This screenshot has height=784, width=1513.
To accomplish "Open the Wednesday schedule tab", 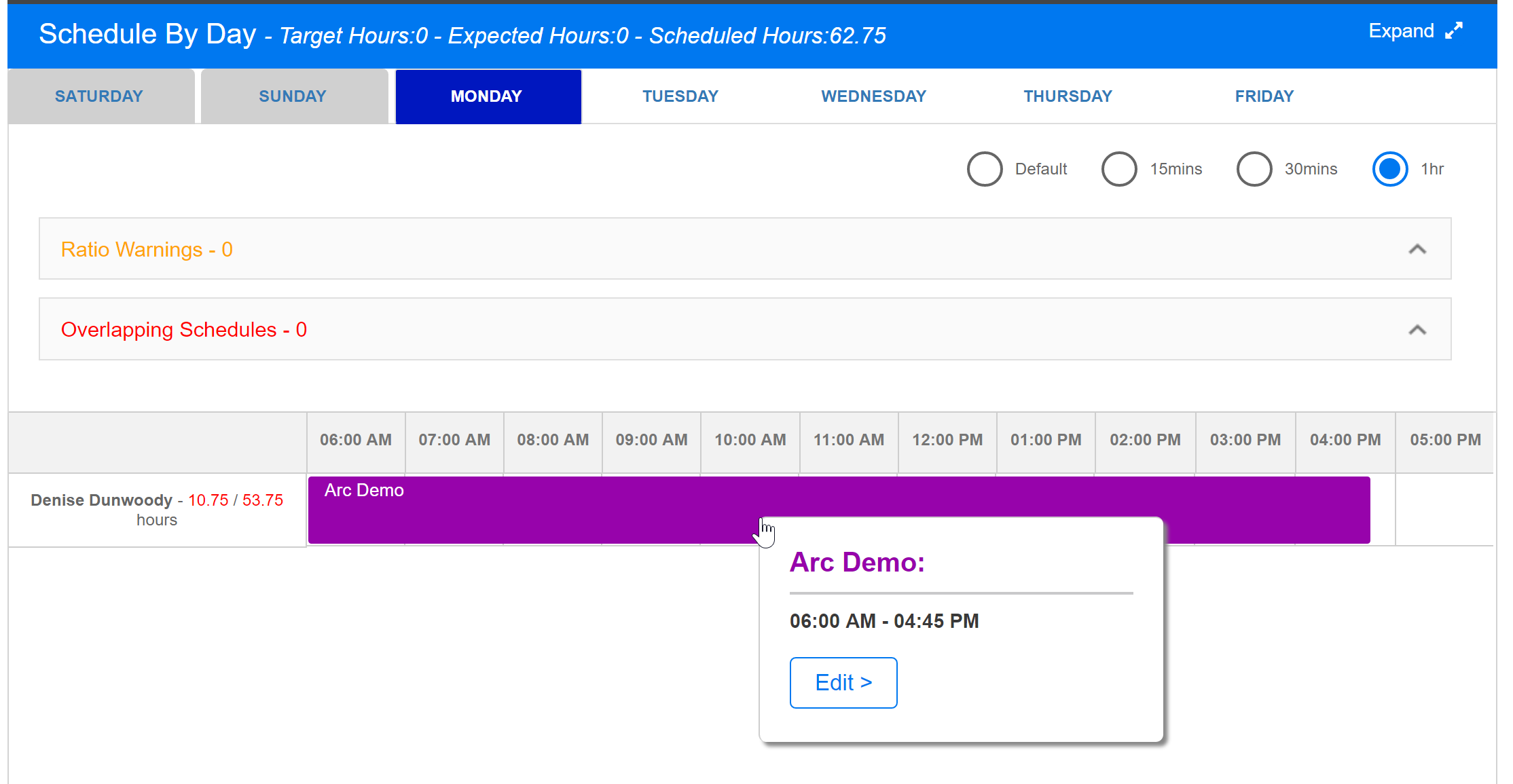I will pyautogui.click(x=873, y=96).
